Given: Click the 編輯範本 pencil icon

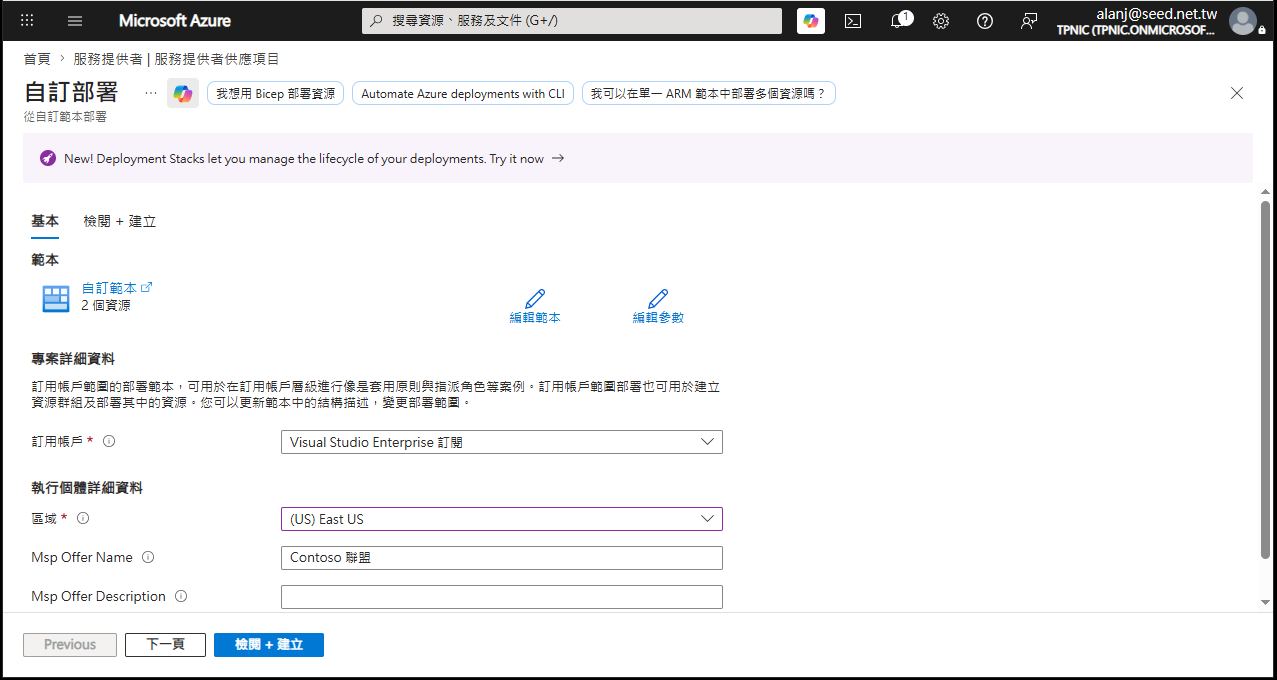Looking at the screenshot, I should [535, 298].
